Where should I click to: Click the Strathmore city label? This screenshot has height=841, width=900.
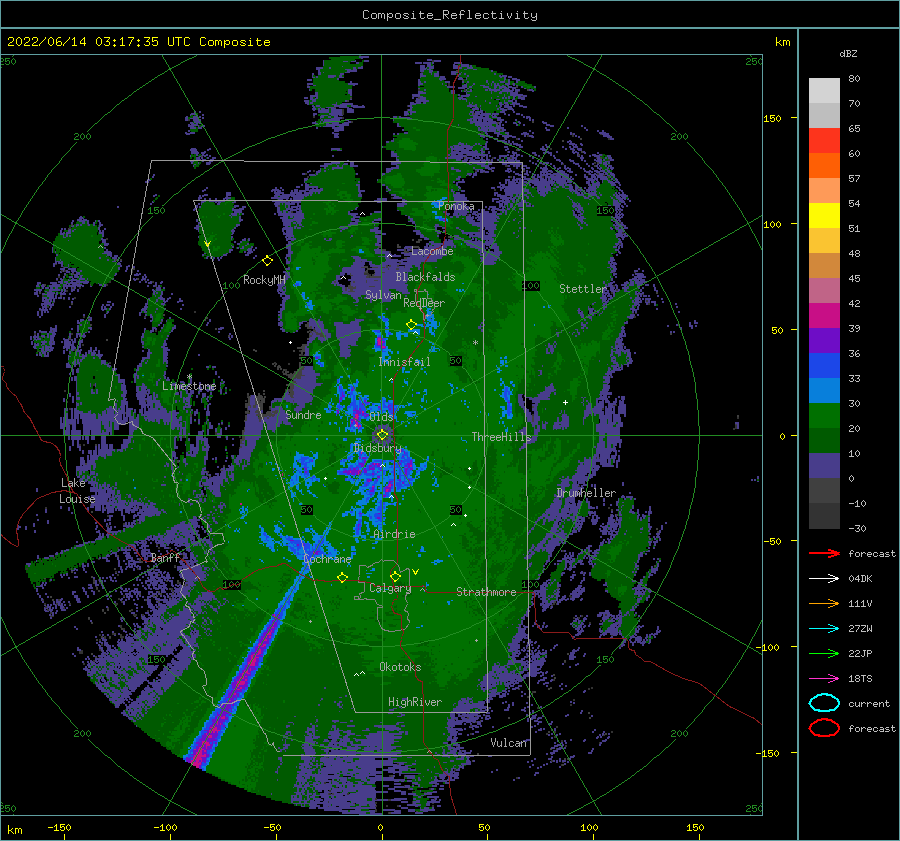486,592
